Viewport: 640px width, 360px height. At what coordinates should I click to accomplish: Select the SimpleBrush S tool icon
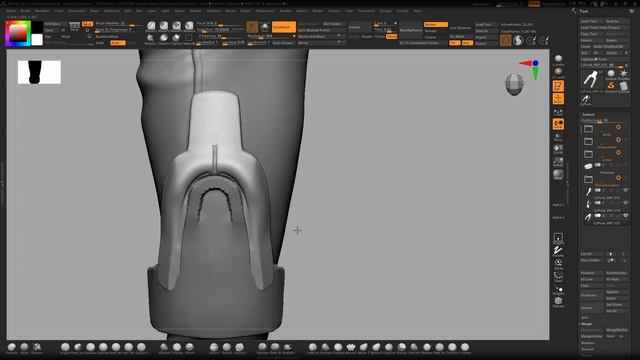(611, 85)
